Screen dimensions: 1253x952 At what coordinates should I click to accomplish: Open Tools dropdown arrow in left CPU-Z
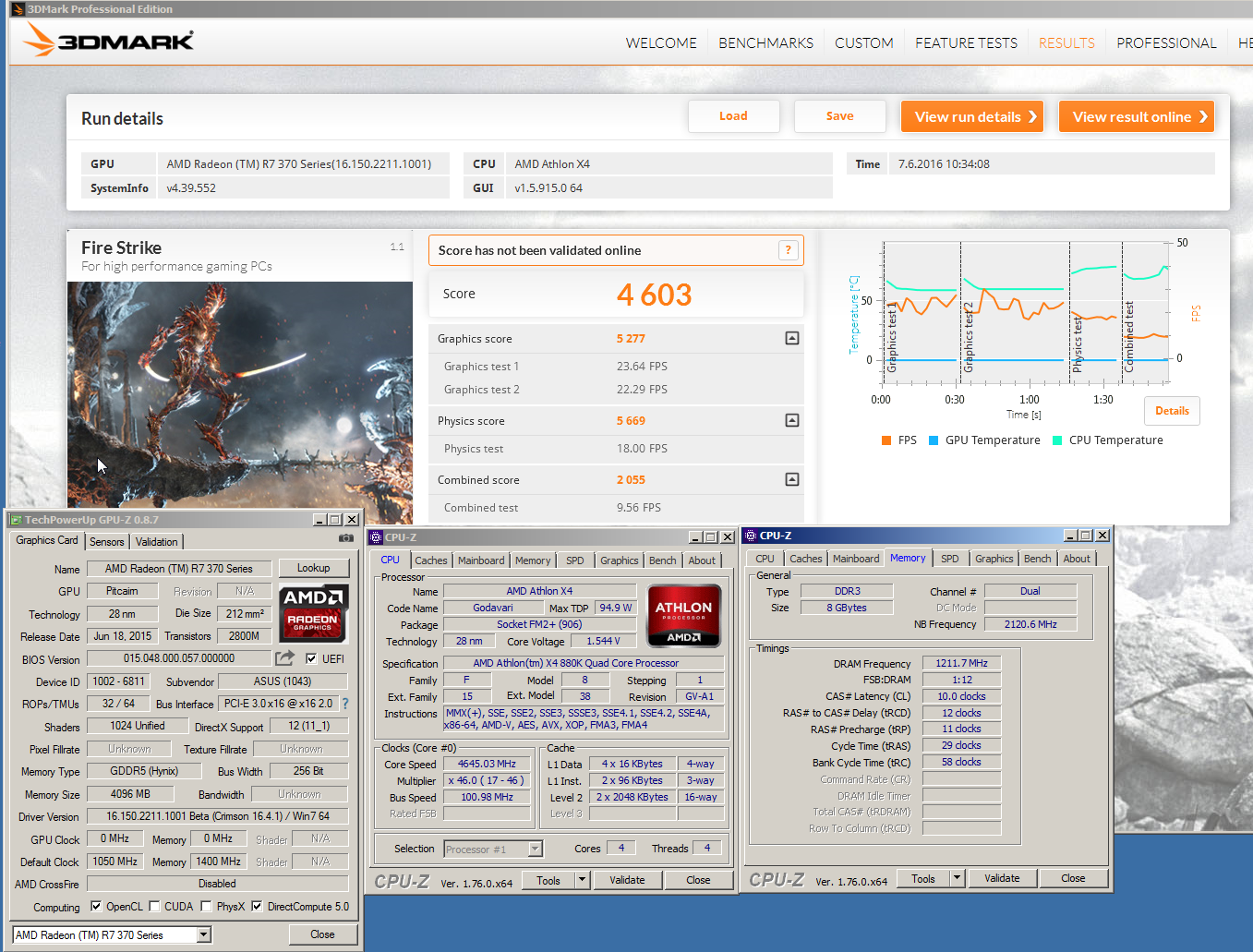pyautogui.click(x=582, y=880)
